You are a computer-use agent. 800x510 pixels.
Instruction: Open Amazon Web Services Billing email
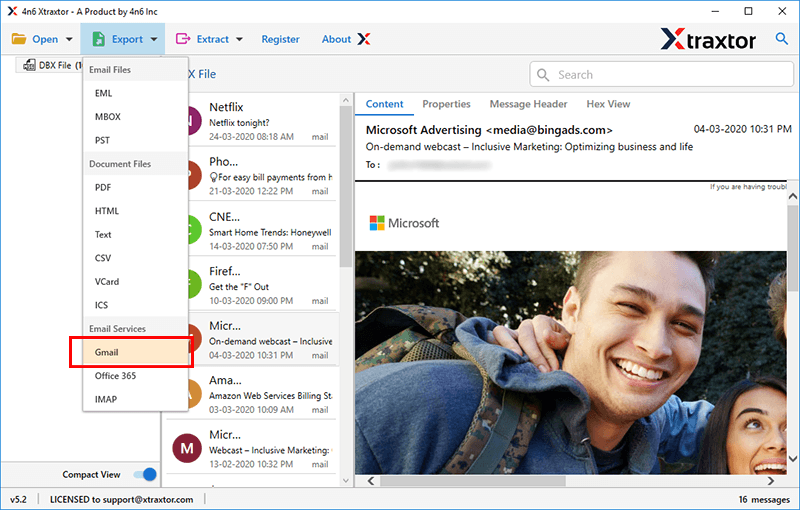point(263,394)
